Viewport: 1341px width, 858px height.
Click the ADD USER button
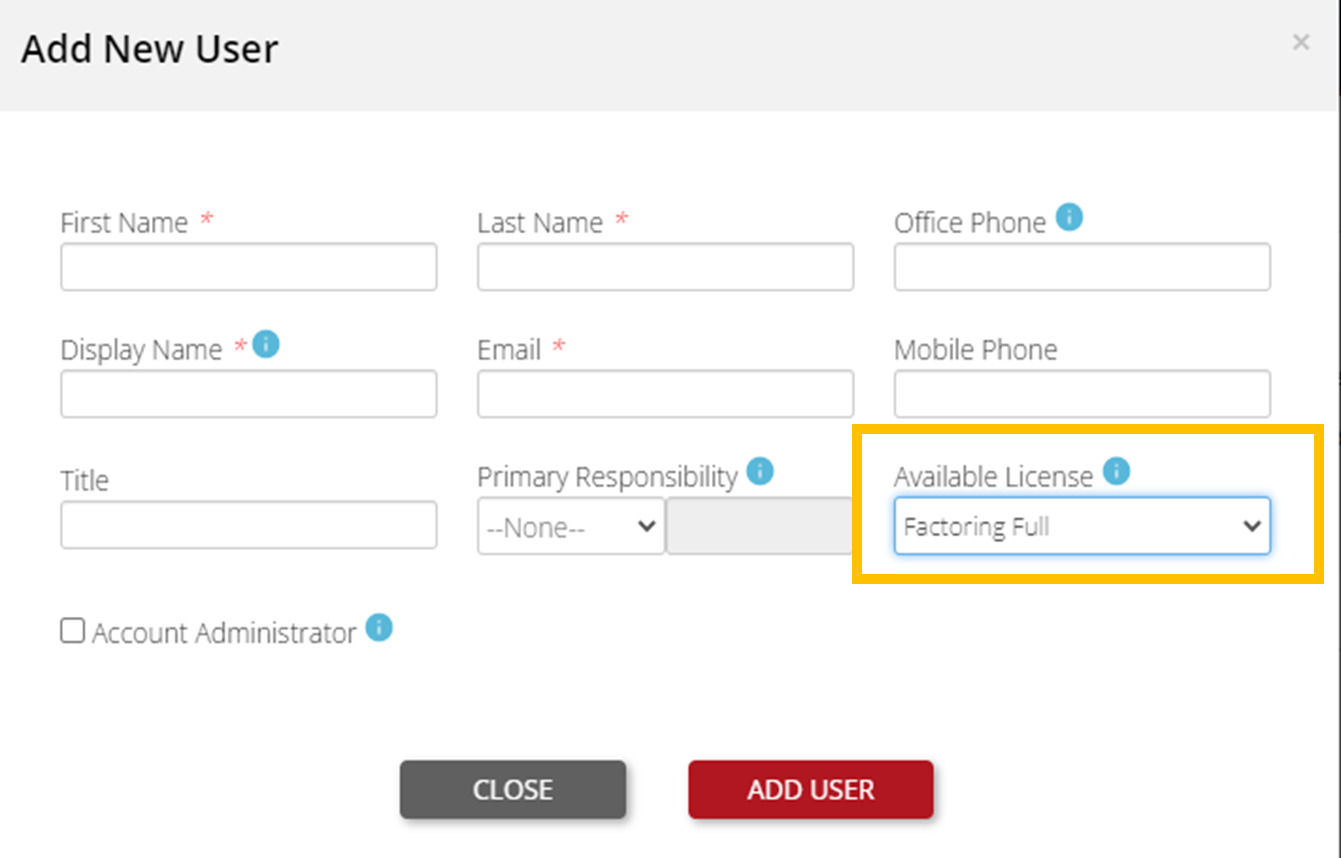[810, 790]
